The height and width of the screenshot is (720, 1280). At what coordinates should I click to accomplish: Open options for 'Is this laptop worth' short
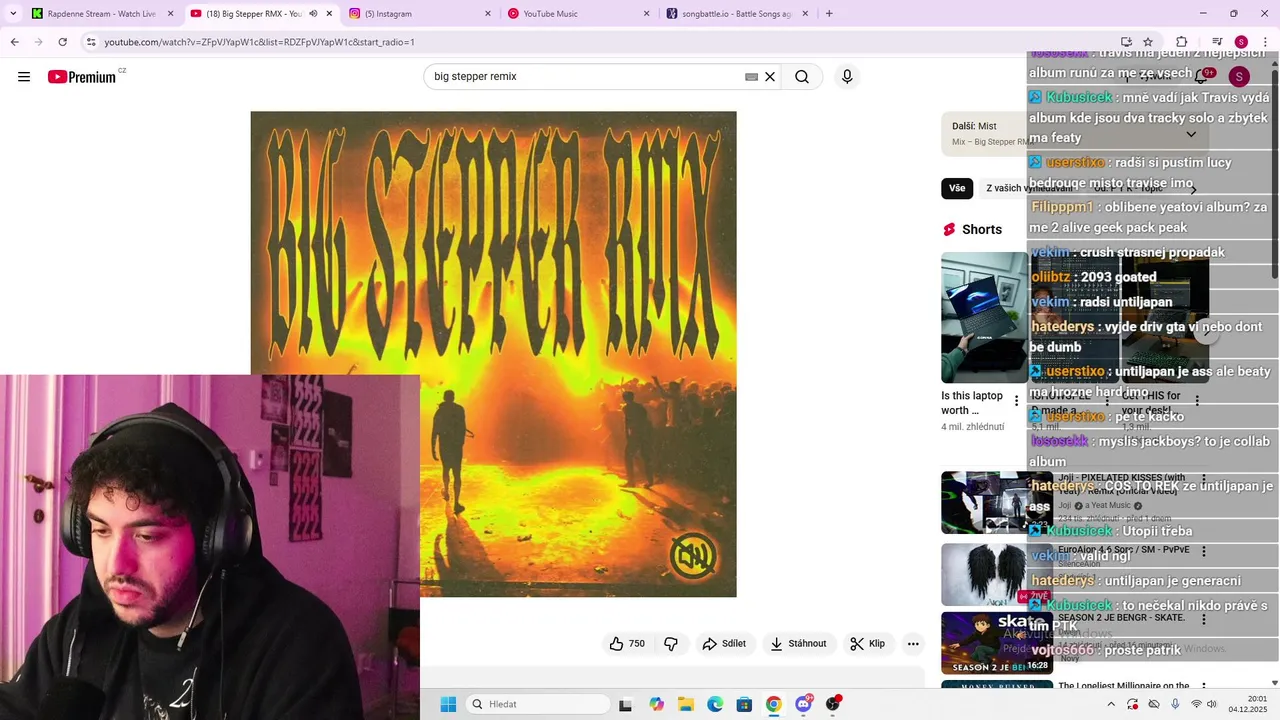[x=1017, y=400]
